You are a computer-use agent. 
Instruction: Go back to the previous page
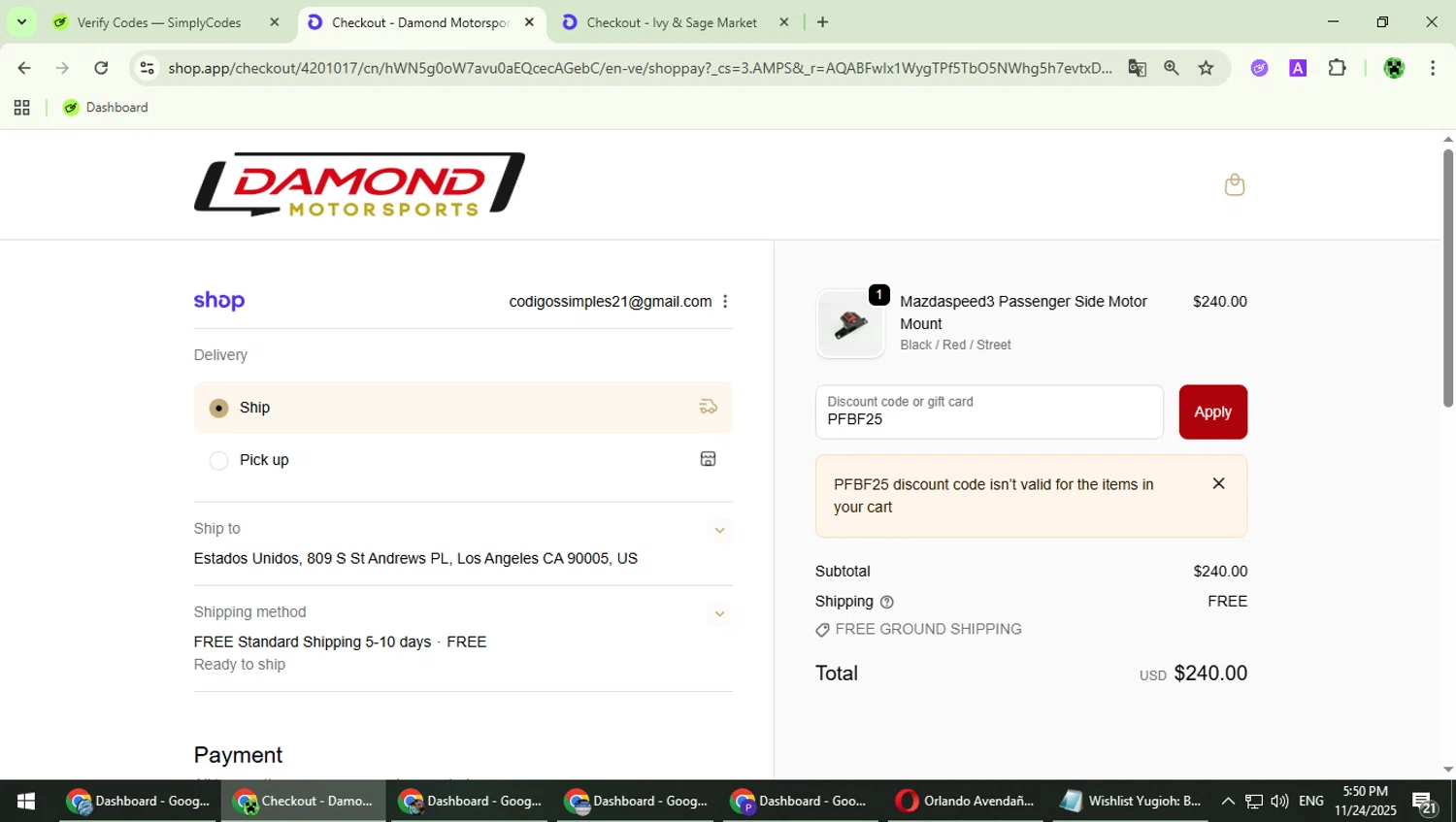24,68
